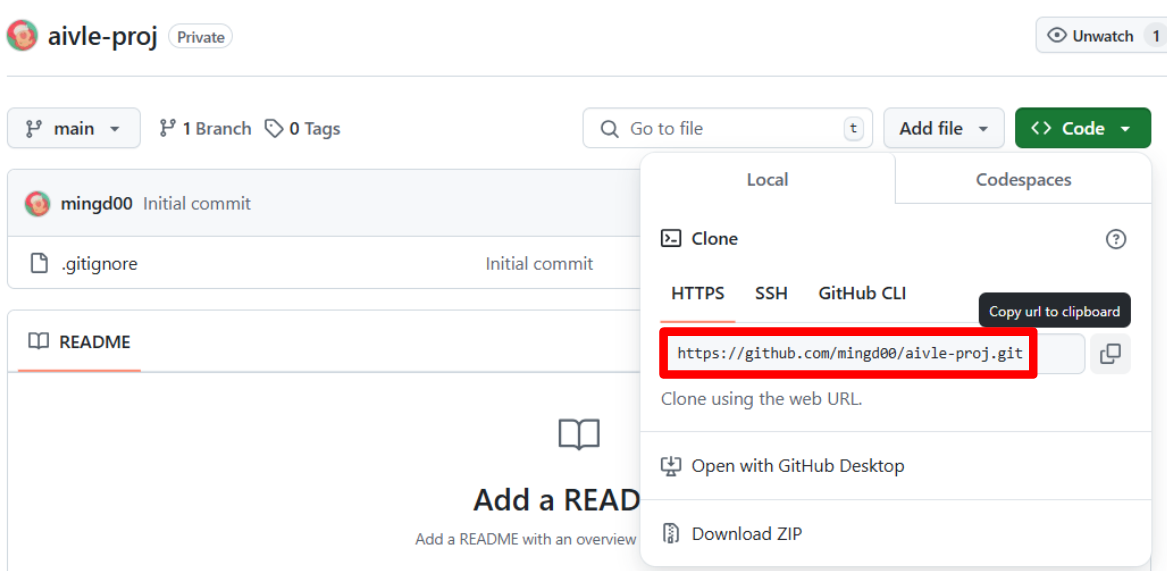Select the SSH clone tab

[771, 293]
